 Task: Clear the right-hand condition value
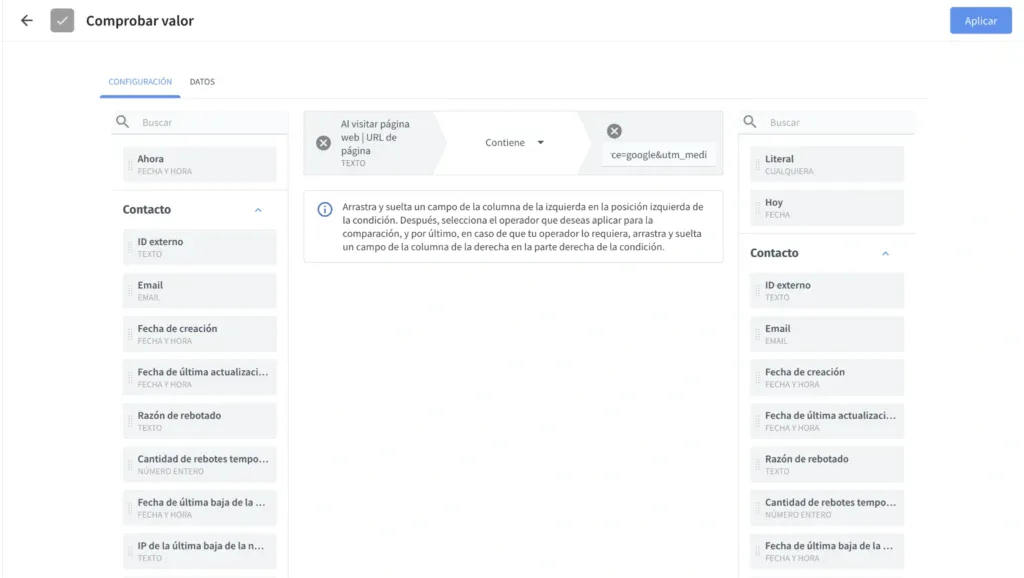pyautogui.click(x=614, y=131)
